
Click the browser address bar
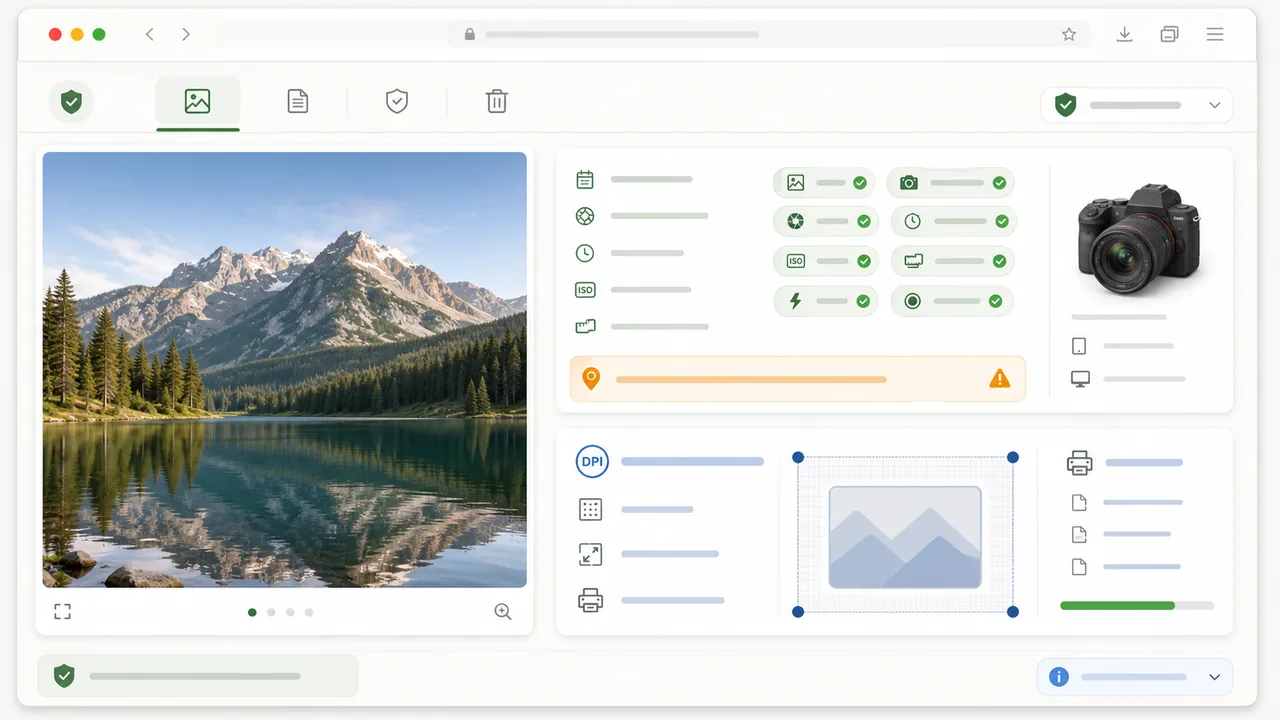(x=770, y=34)
